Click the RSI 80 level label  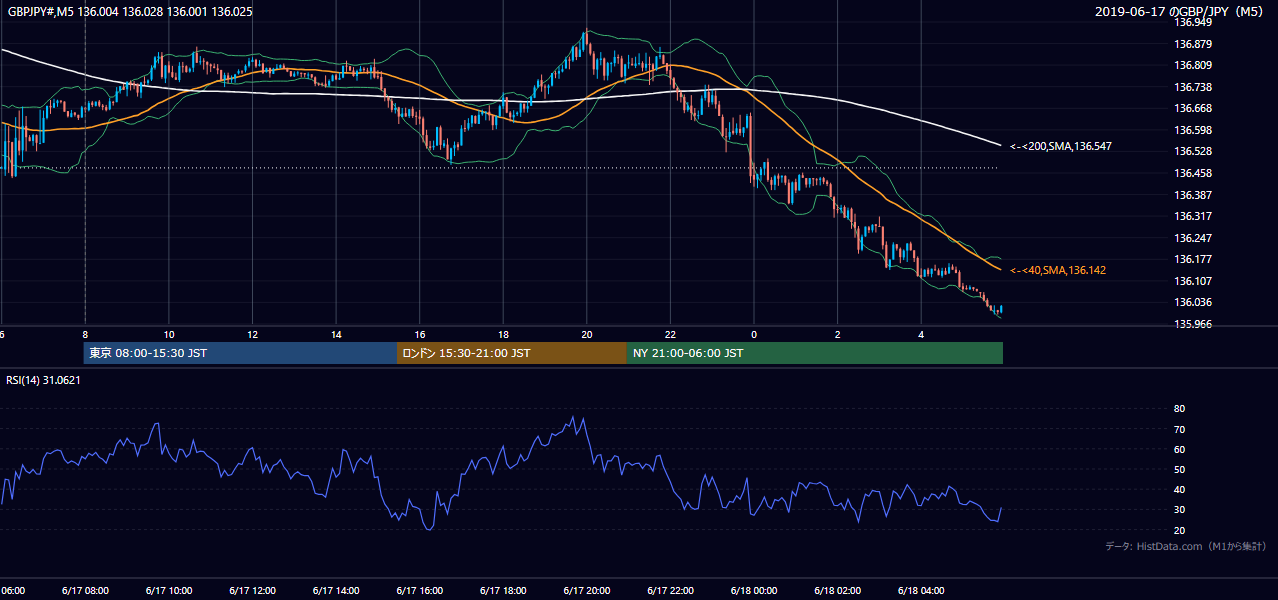[x=1179, y=409]
